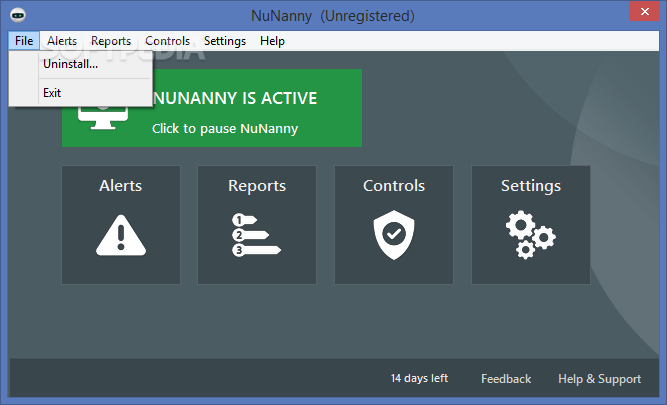Click the Controls shield checkmark icon
The image size is (667, 405).
[x=394, y=235]
